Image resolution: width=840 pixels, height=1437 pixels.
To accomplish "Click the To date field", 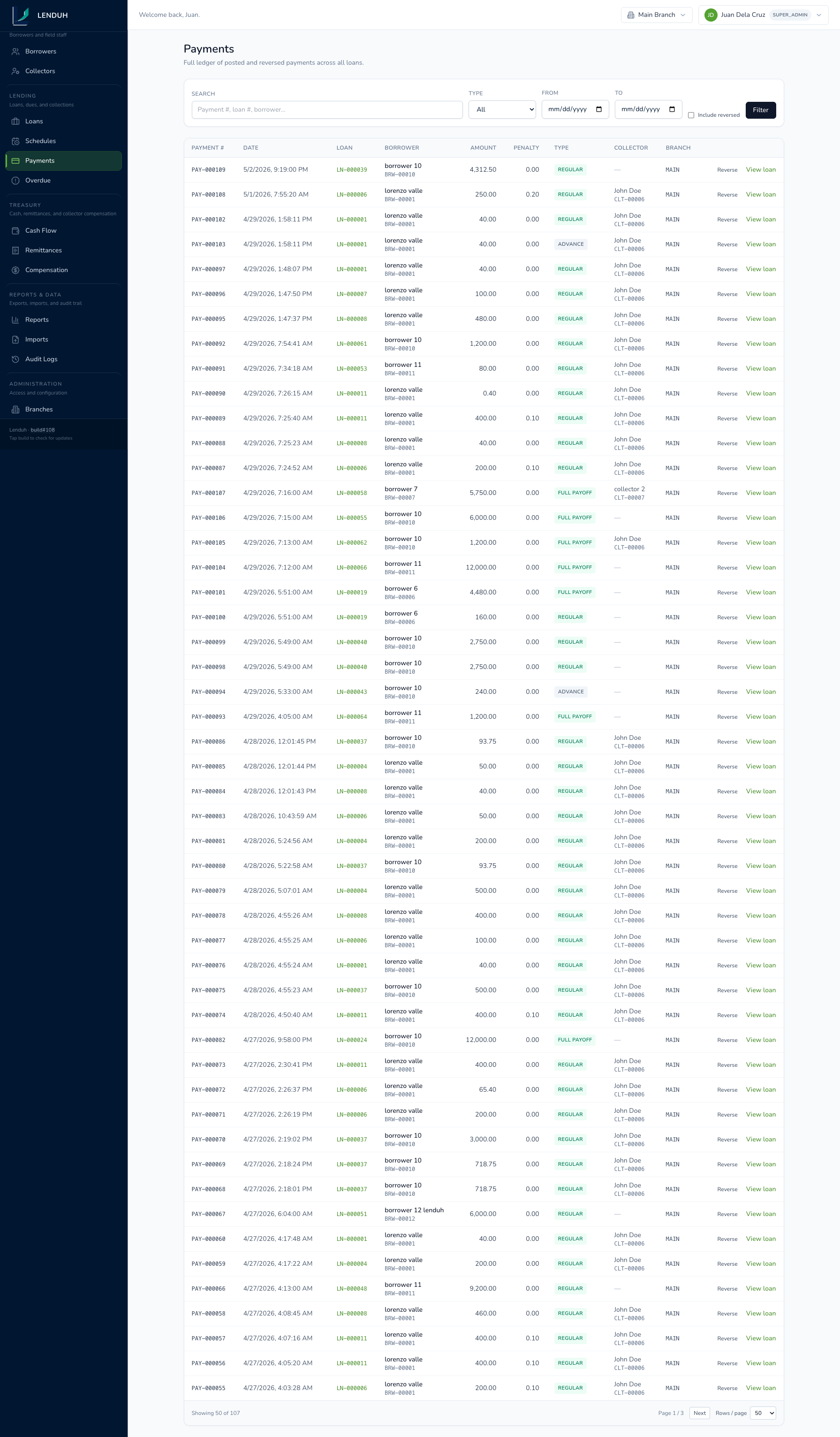I will [648, 109].
